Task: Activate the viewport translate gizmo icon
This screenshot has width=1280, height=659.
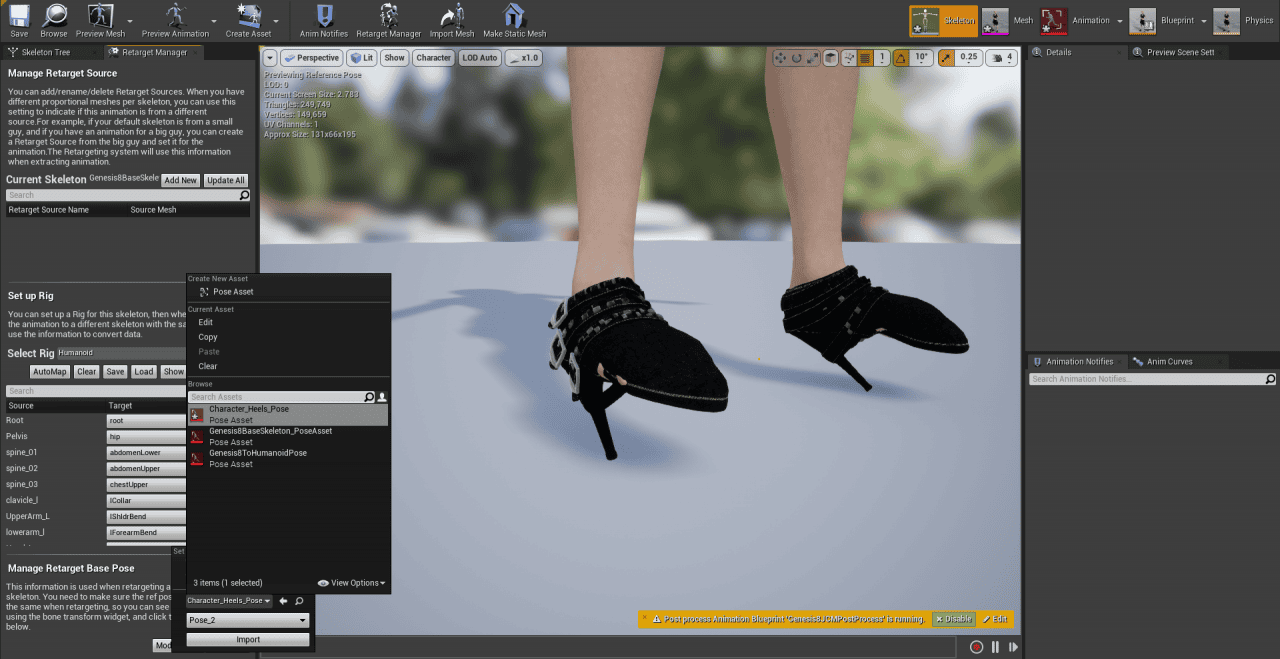Action: pyautogui.click(x=780, y=57)
